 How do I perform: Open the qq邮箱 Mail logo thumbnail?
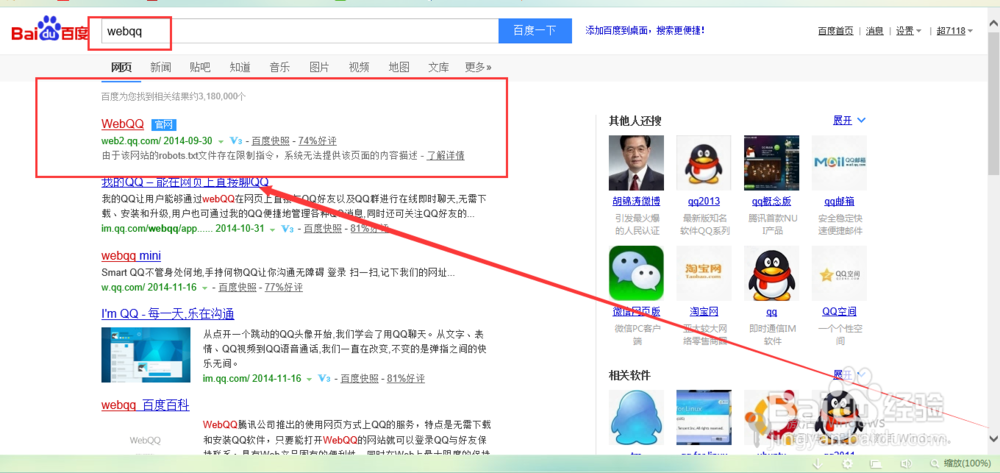[839, 163]
